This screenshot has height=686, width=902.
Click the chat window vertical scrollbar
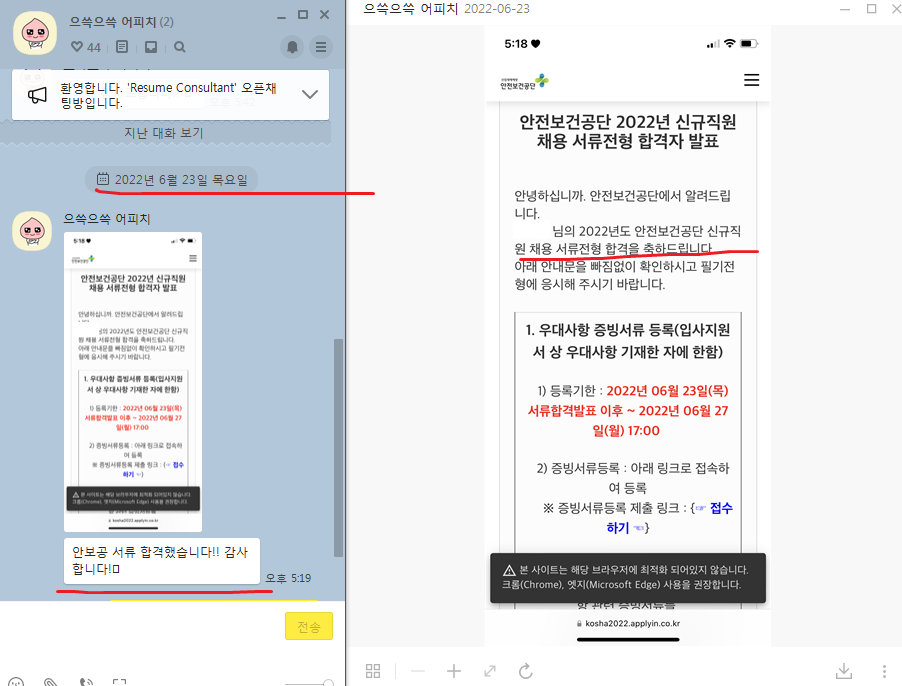pyautogui.click(x=338, y=448)
